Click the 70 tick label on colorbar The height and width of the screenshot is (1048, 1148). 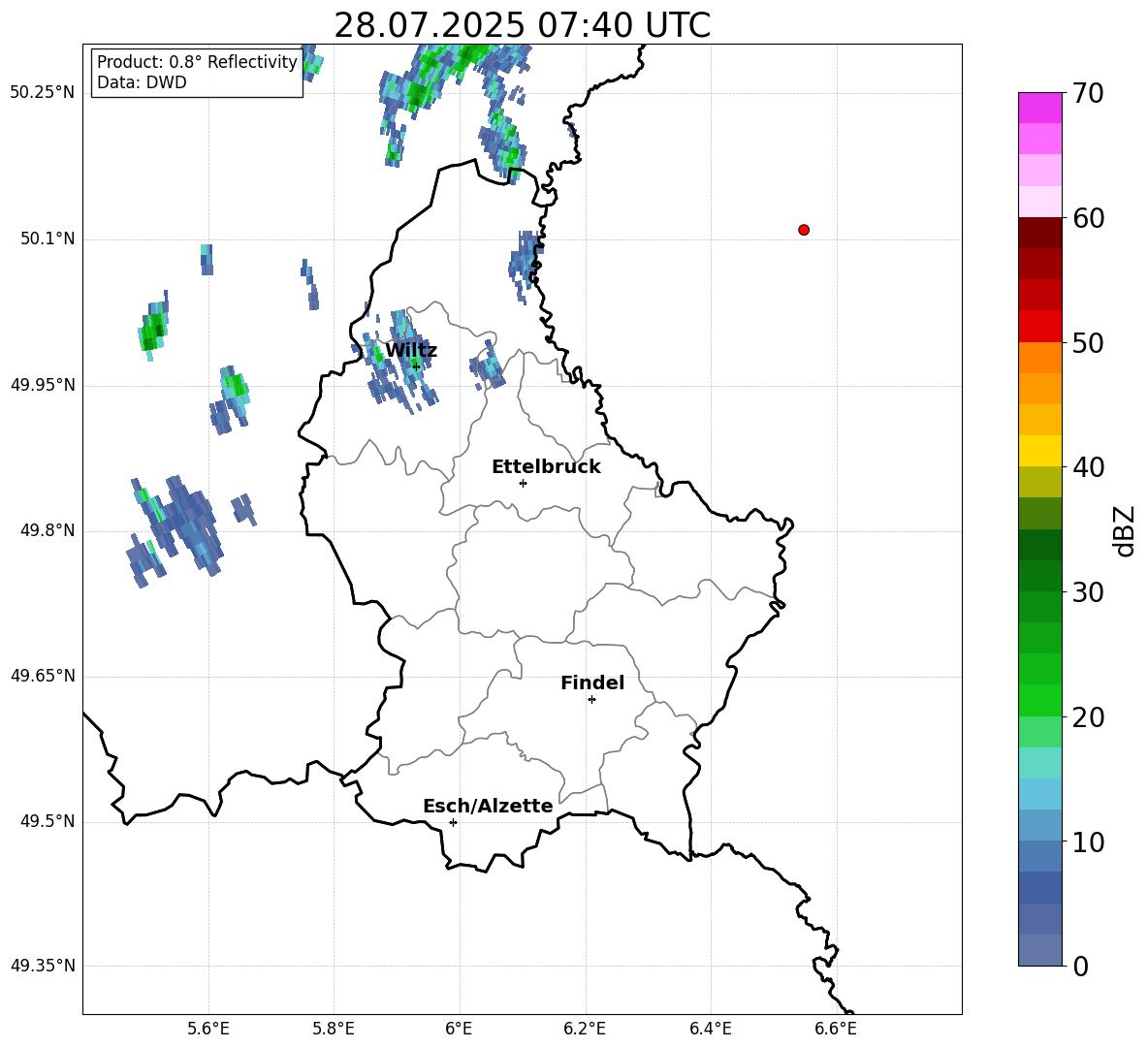point(1088,93)
